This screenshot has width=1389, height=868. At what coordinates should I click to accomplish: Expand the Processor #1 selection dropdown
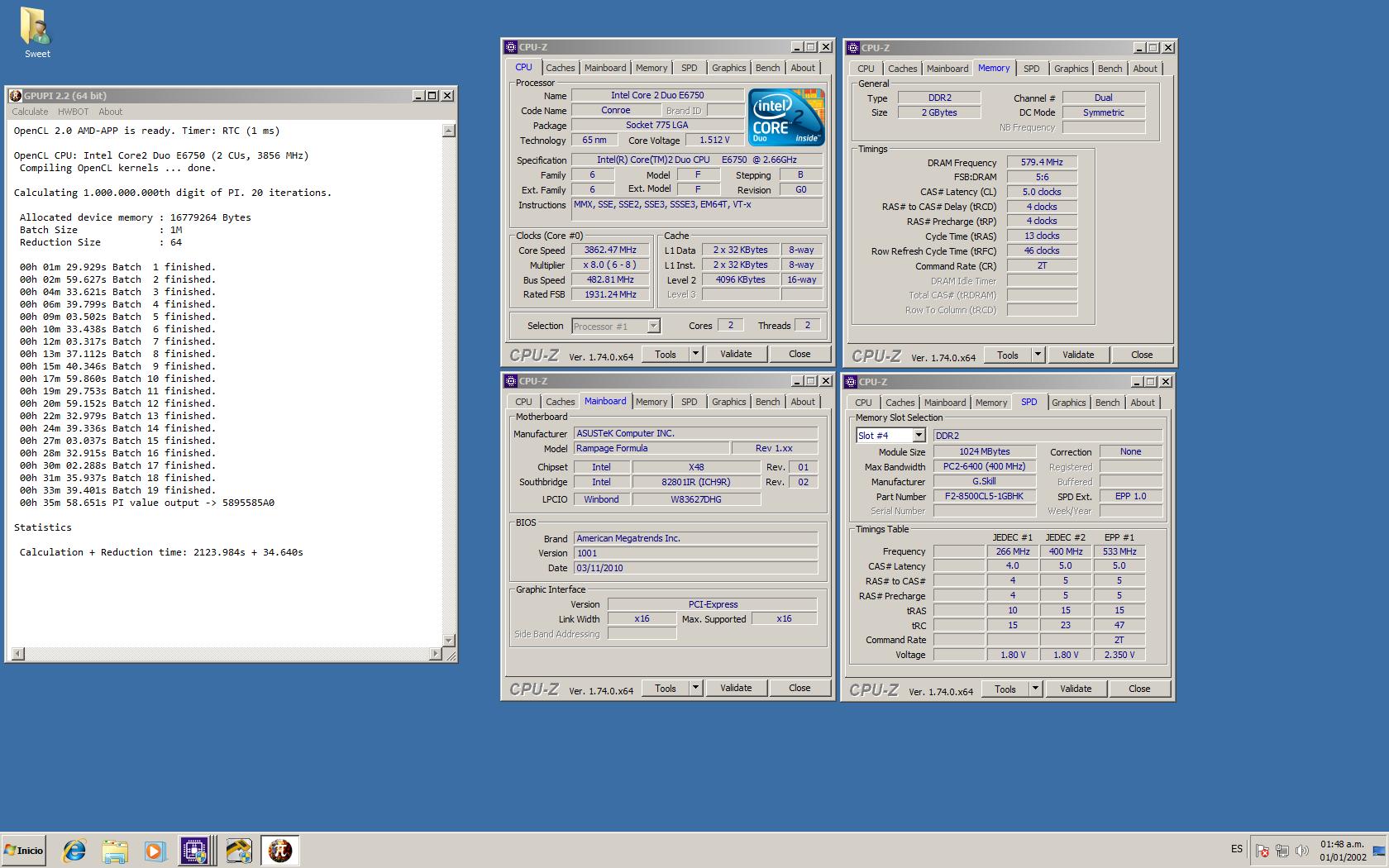click(653, 327)
